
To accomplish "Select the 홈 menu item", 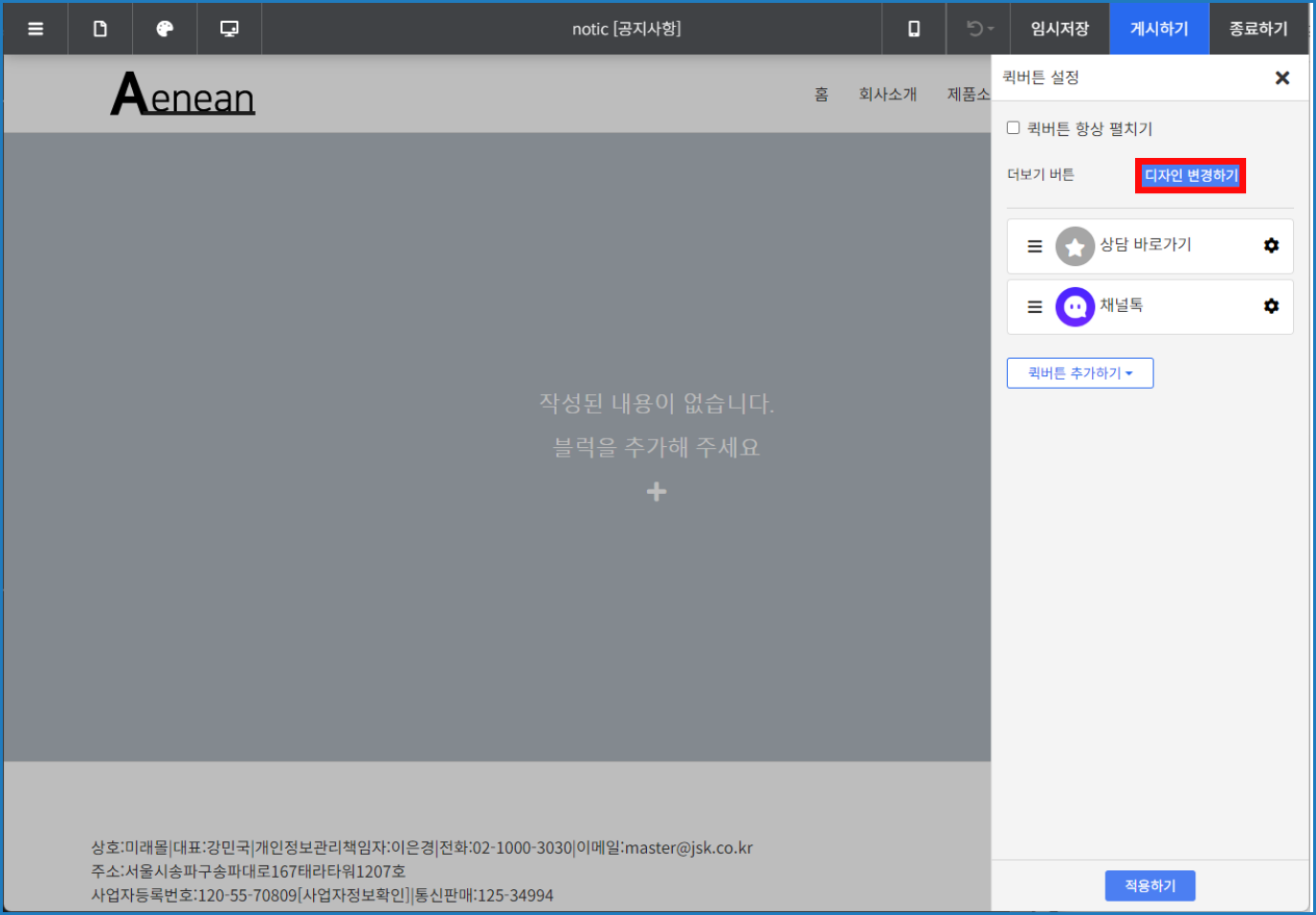I will pos(820,94).
